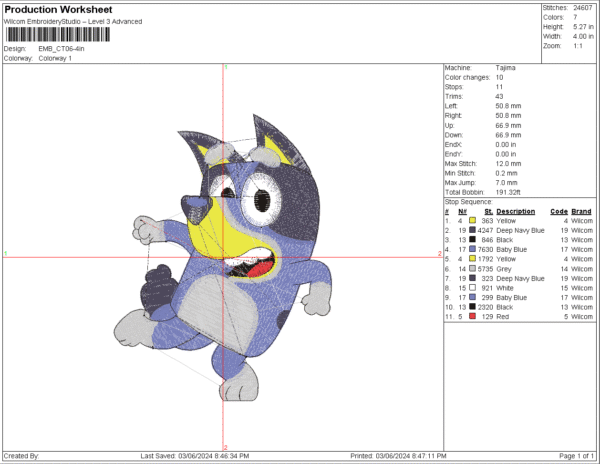600x464 pixels.
Task: Click the black swatch in stop 3
Action: click(473, 240)
